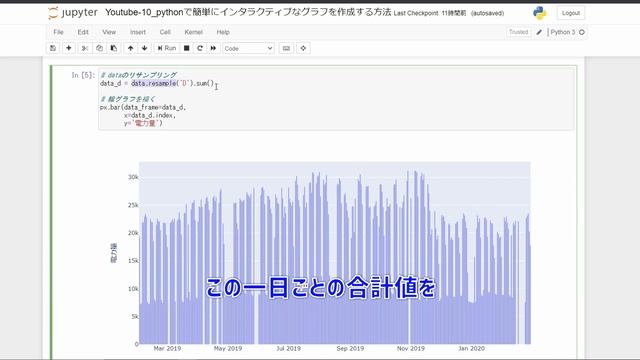
Task: Click the Jupyter logo
Action: click(73, 13)
